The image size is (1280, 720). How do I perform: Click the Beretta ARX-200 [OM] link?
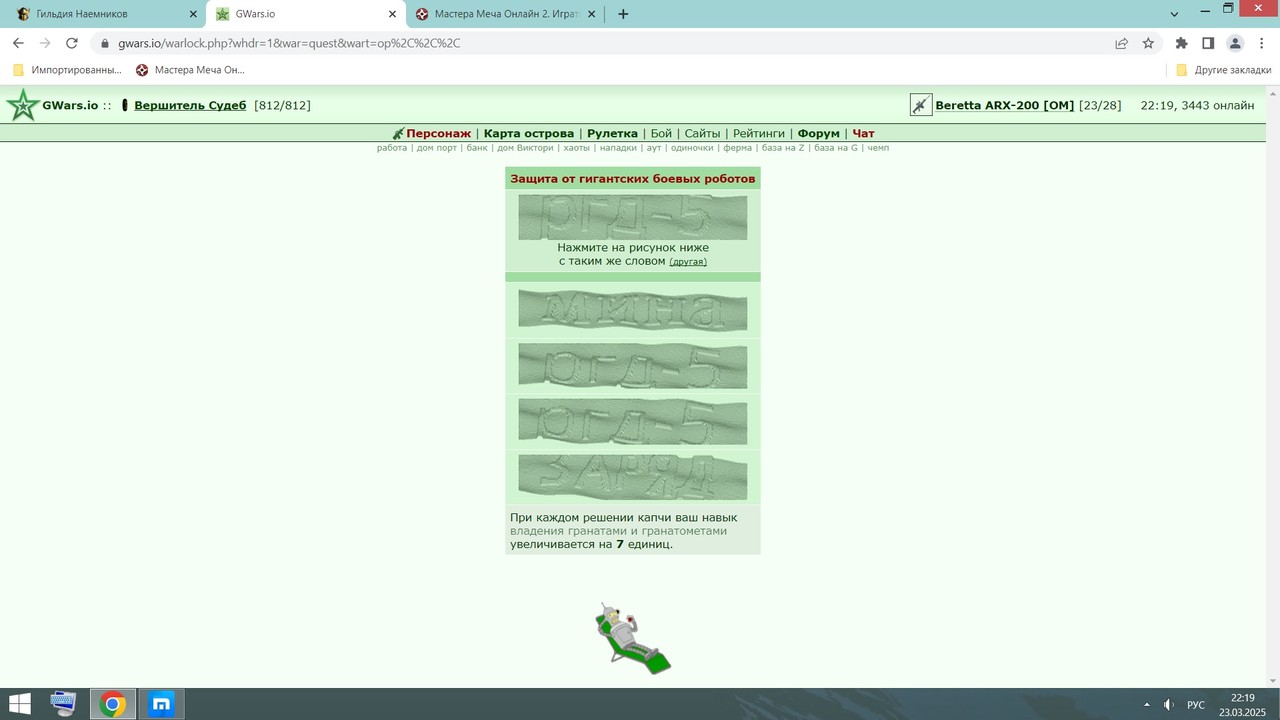(1004, 105)
